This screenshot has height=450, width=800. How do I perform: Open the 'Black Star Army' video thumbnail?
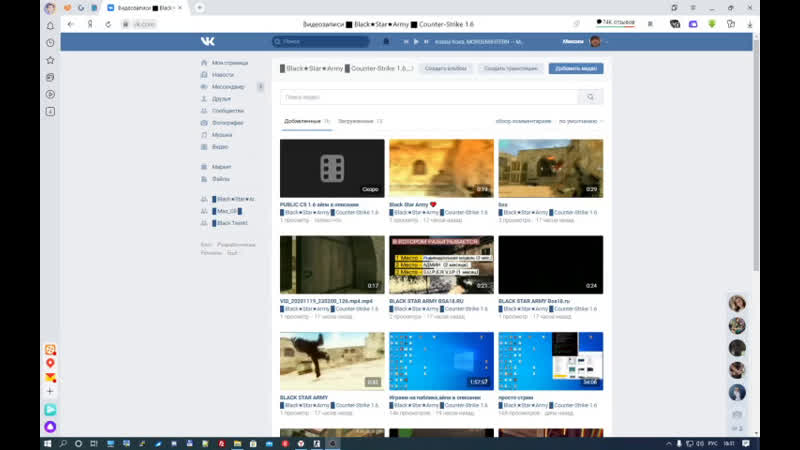pos(441,168)
